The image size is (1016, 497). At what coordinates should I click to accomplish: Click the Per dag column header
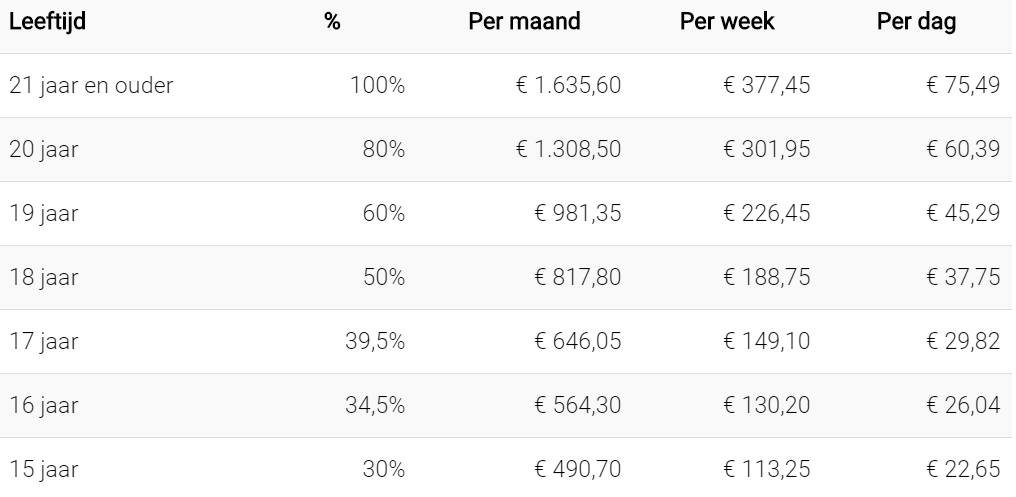[916, 22]
